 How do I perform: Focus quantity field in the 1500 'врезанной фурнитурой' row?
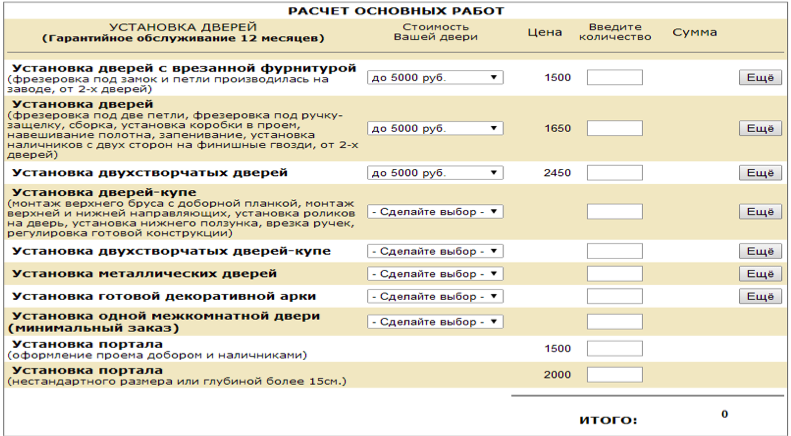(x=614, y=78)
